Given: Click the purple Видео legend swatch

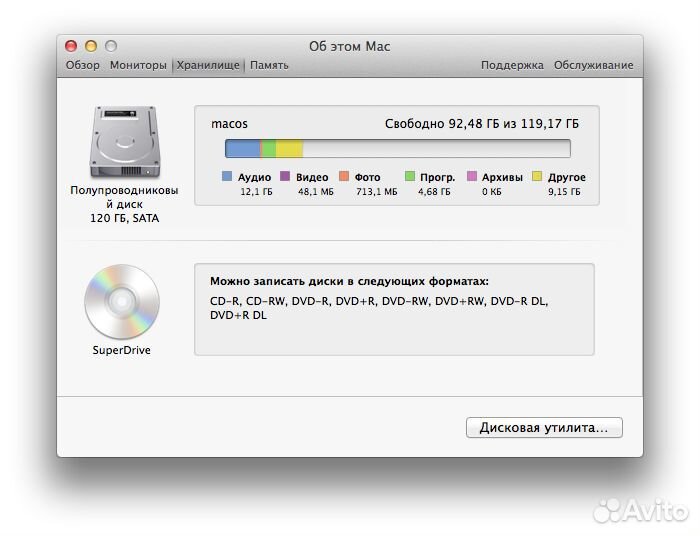Looking at the screenshot, I should (285, 176).
